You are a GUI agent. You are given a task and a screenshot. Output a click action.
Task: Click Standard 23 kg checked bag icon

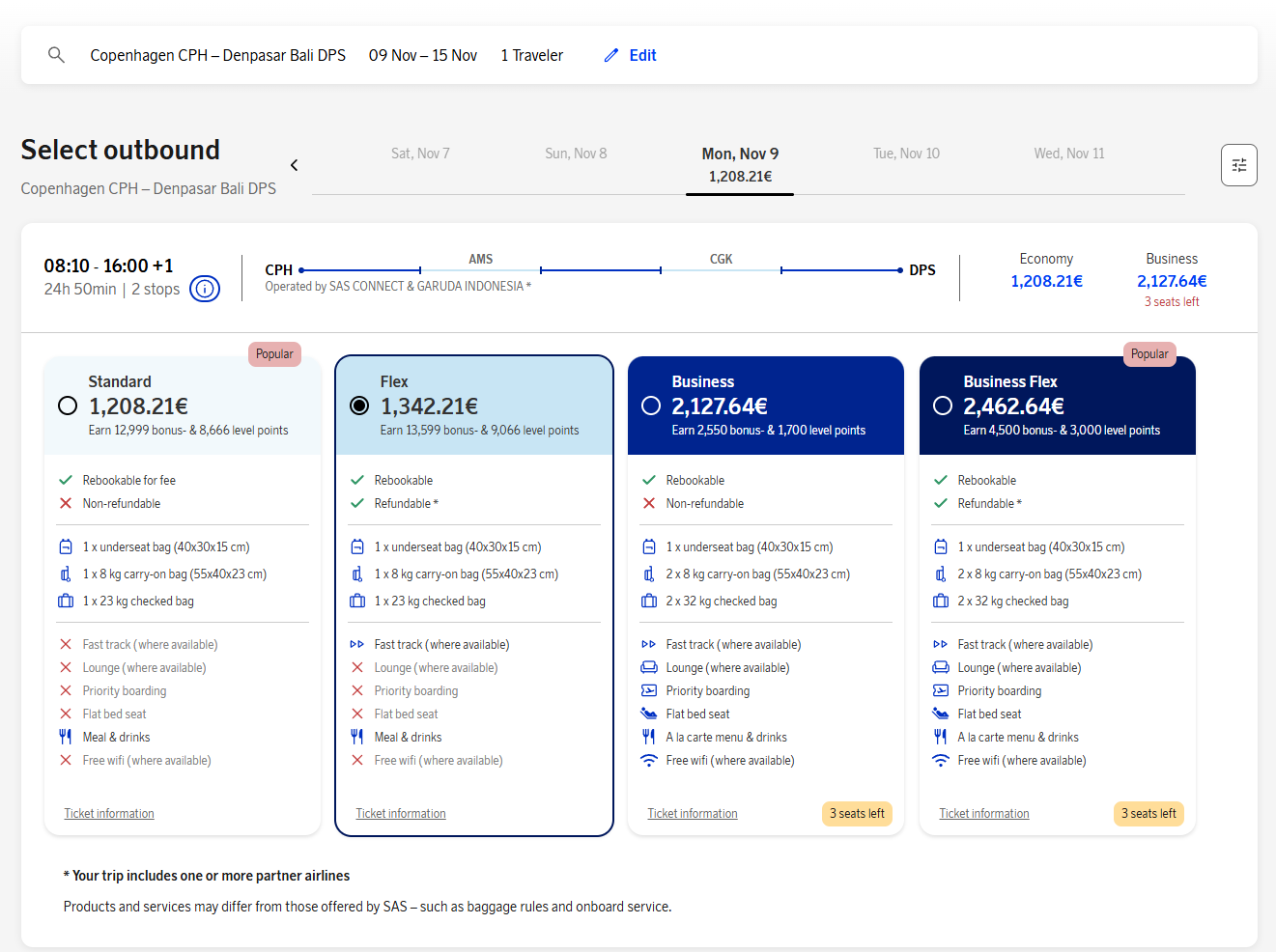[x=66, y=601]
